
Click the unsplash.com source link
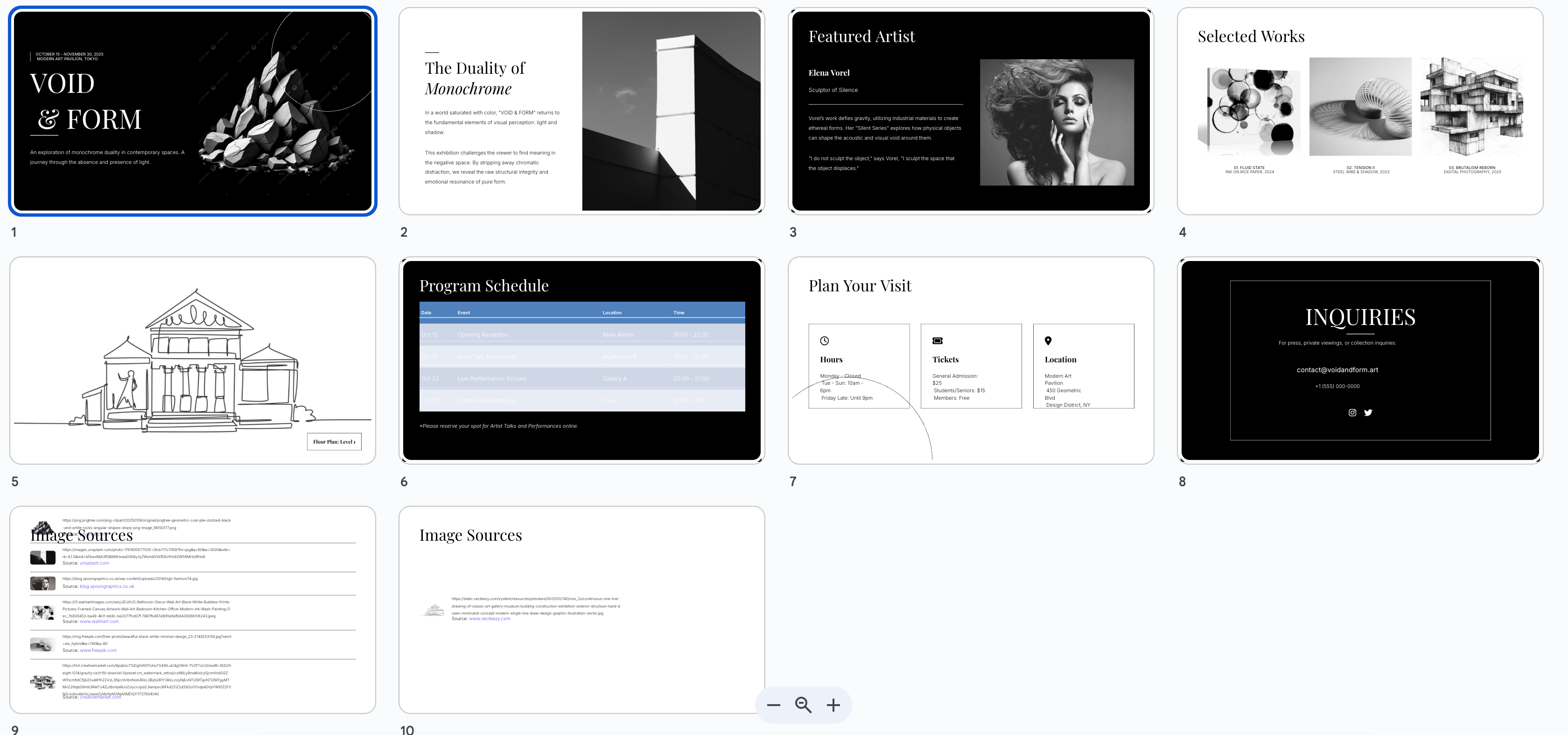tap(94, 563)
